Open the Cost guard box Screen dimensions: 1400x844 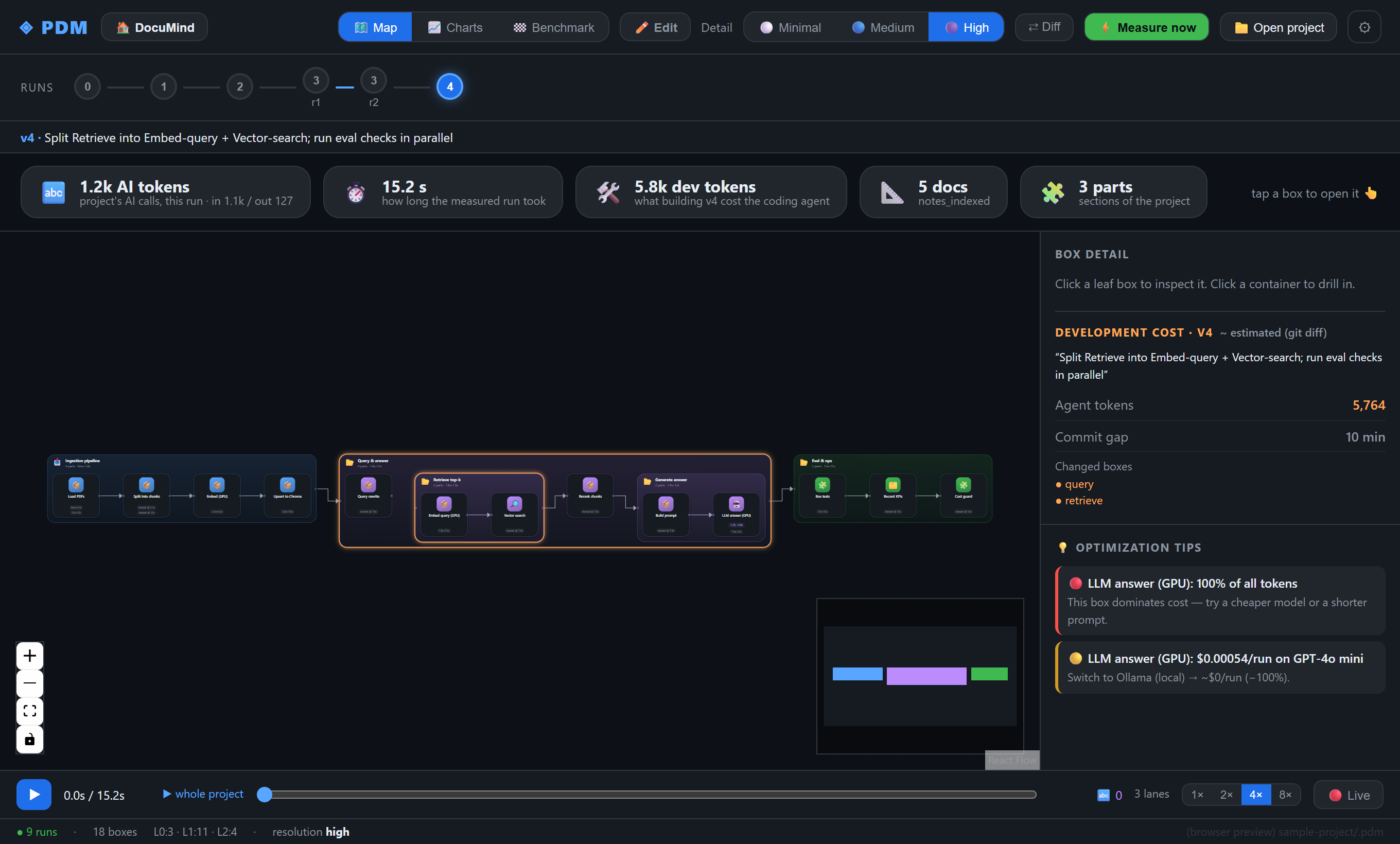click(963, 495)
